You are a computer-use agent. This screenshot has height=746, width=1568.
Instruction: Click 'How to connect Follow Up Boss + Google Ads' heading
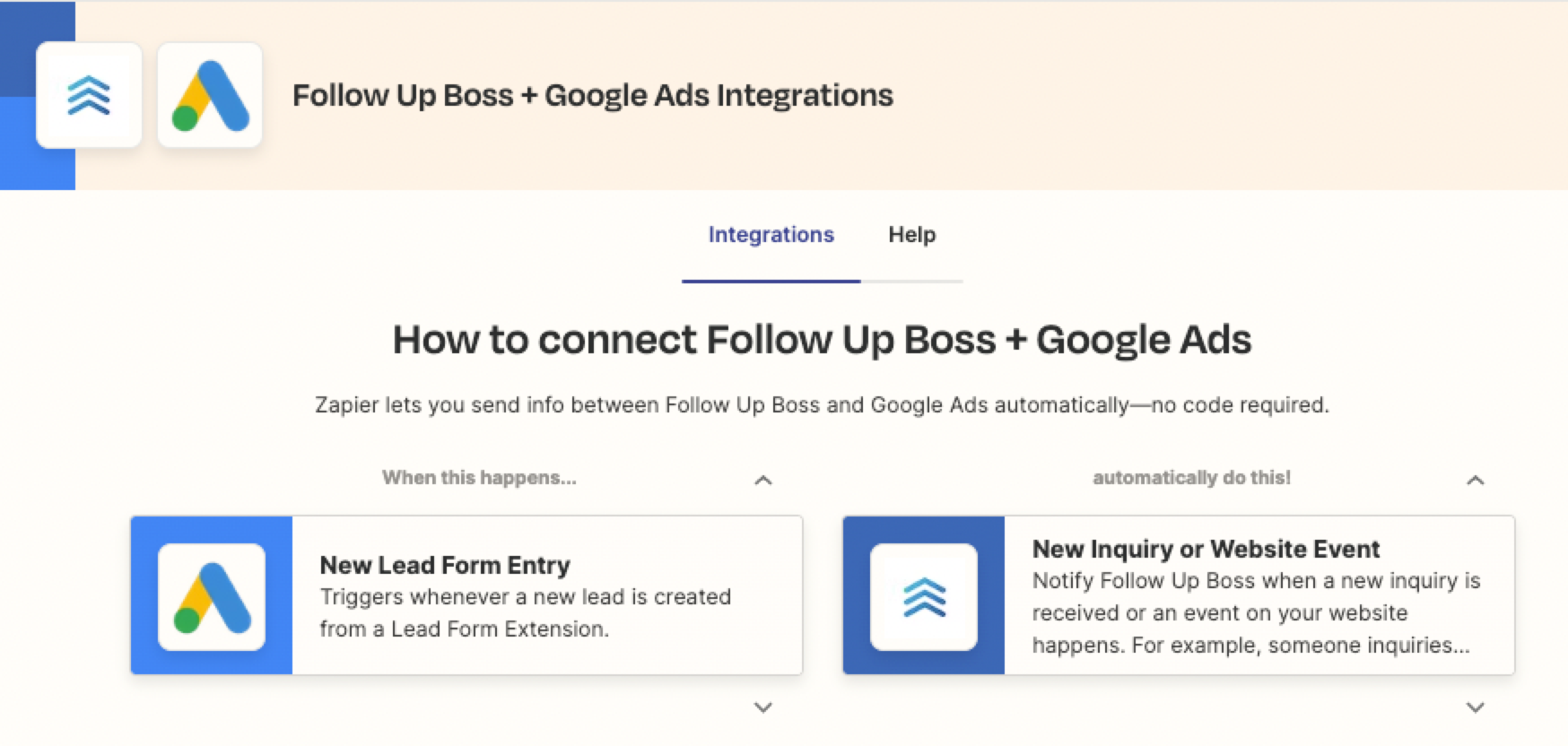(822, 340)
